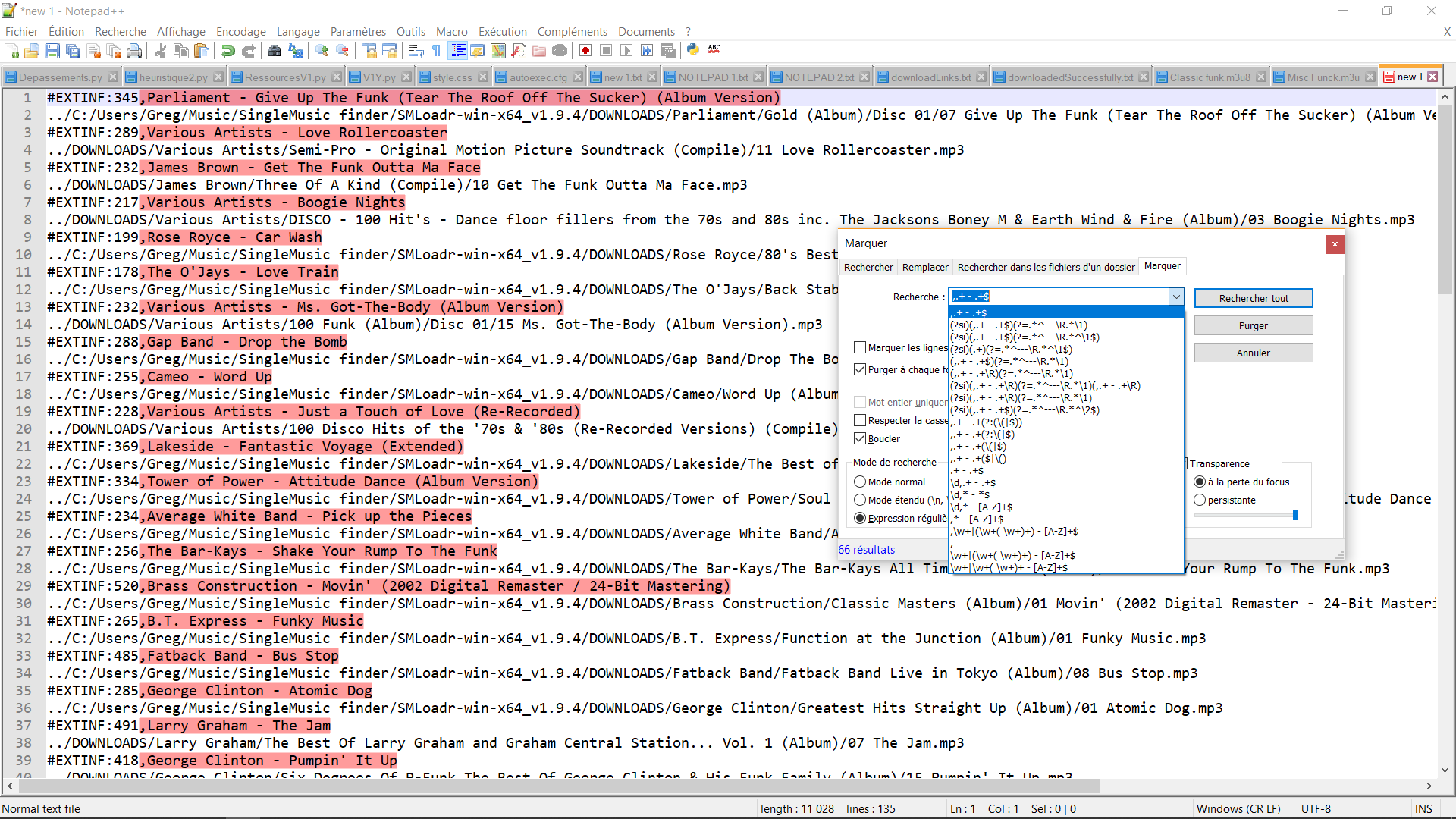Click the Play macro icon
Viewport: 1456px width, 819px height.
coord(626,51)
